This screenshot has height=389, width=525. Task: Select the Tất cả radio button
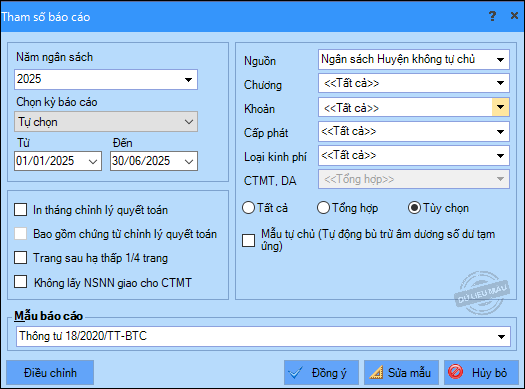point(248,208)
